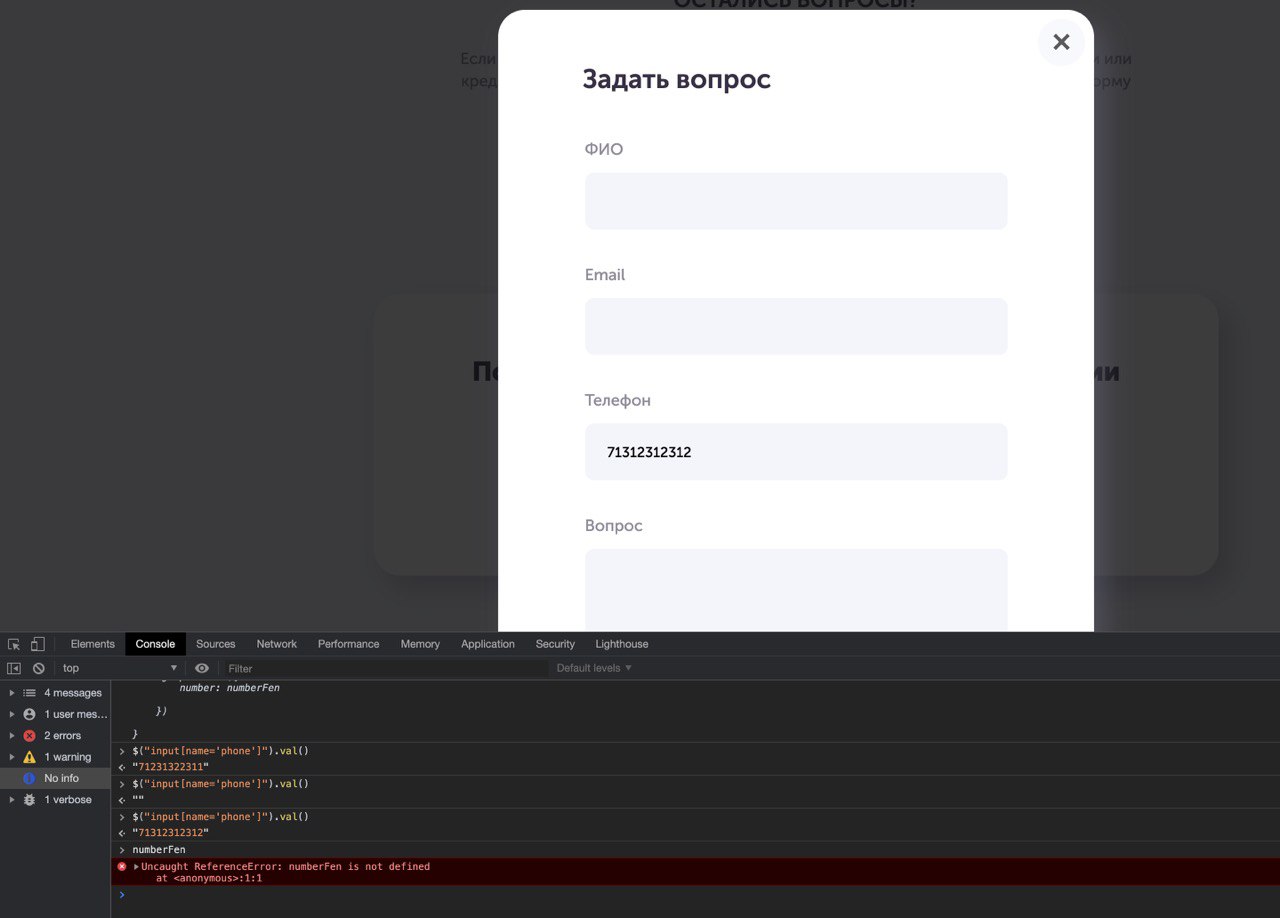Select 4 messages in console sidebar
The height and width of the screenshot is (918, 1280).
[55, 693]
